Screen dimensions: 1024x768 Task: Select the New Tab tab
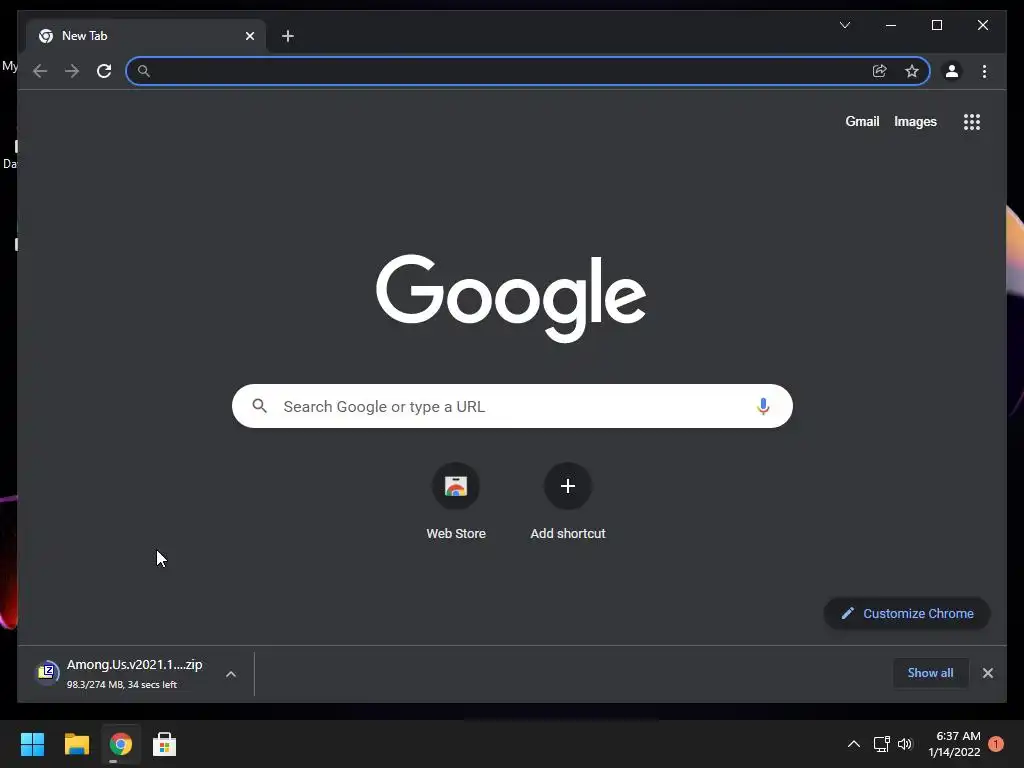(x=146, y=36)
